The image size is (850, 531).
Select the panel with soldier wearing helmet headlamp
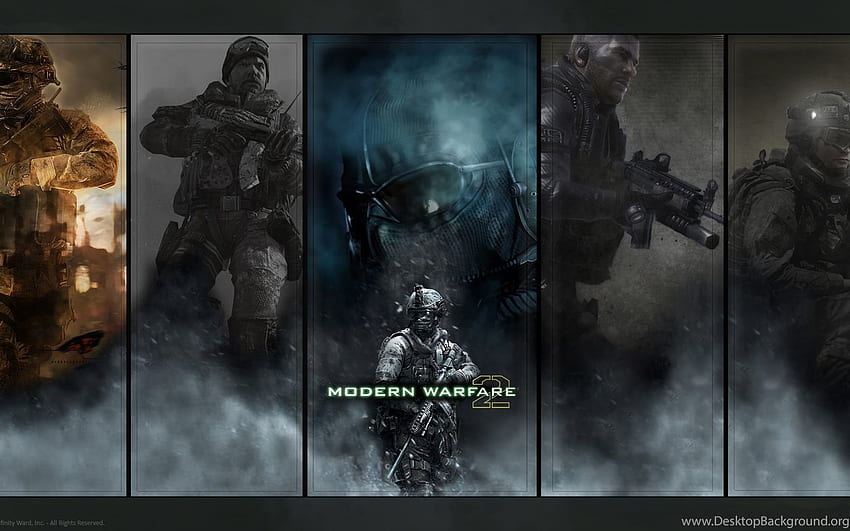point(789,266)
